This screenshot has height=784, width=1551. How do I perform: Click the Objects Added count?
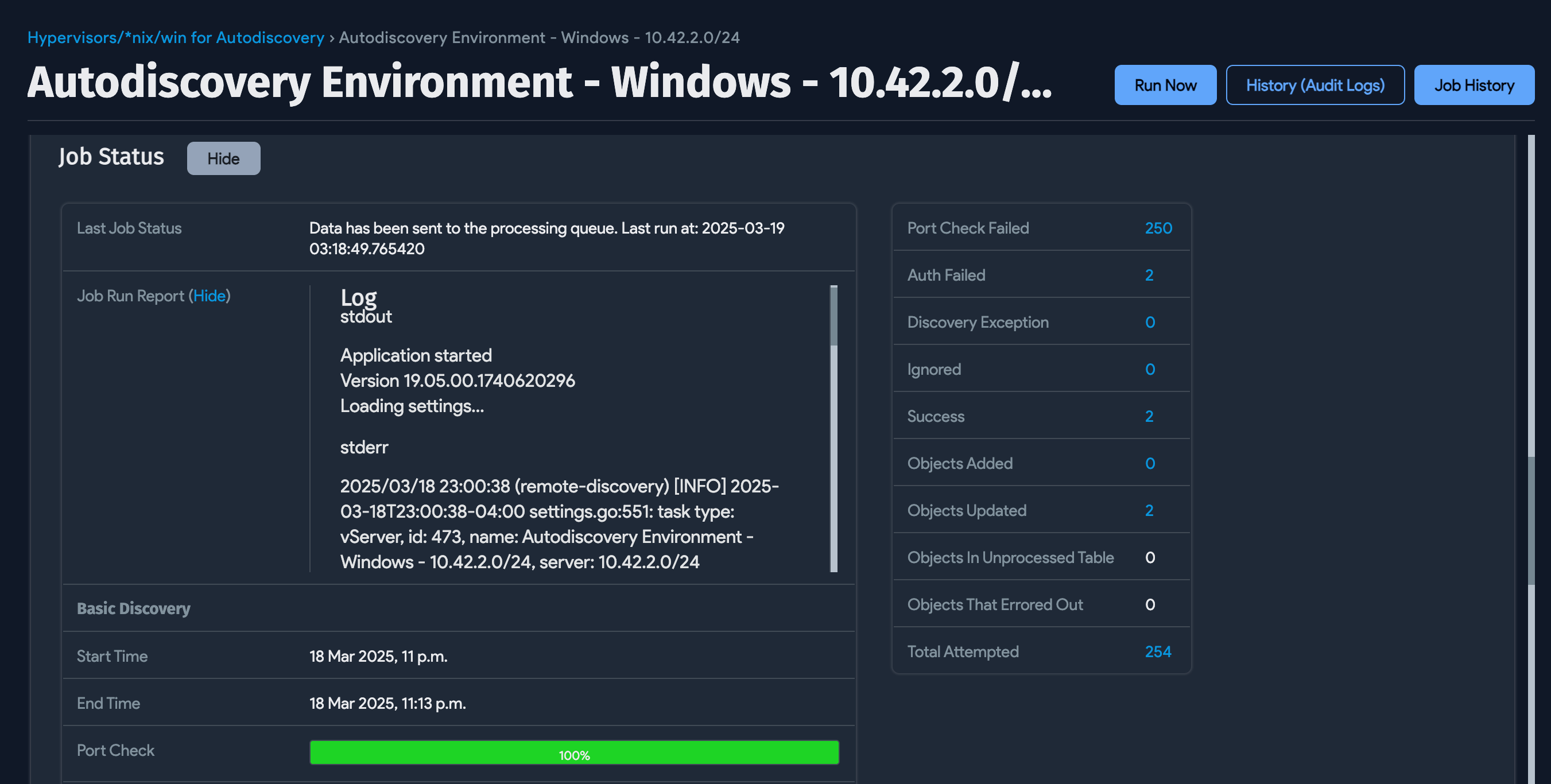[x=1149, y=463]
